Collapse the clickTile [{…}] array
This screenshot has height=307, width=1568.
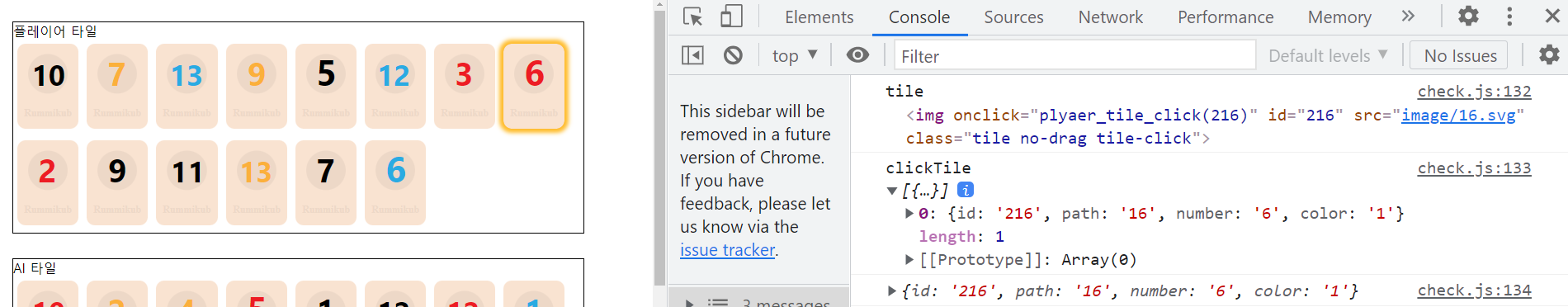(892, 191)
